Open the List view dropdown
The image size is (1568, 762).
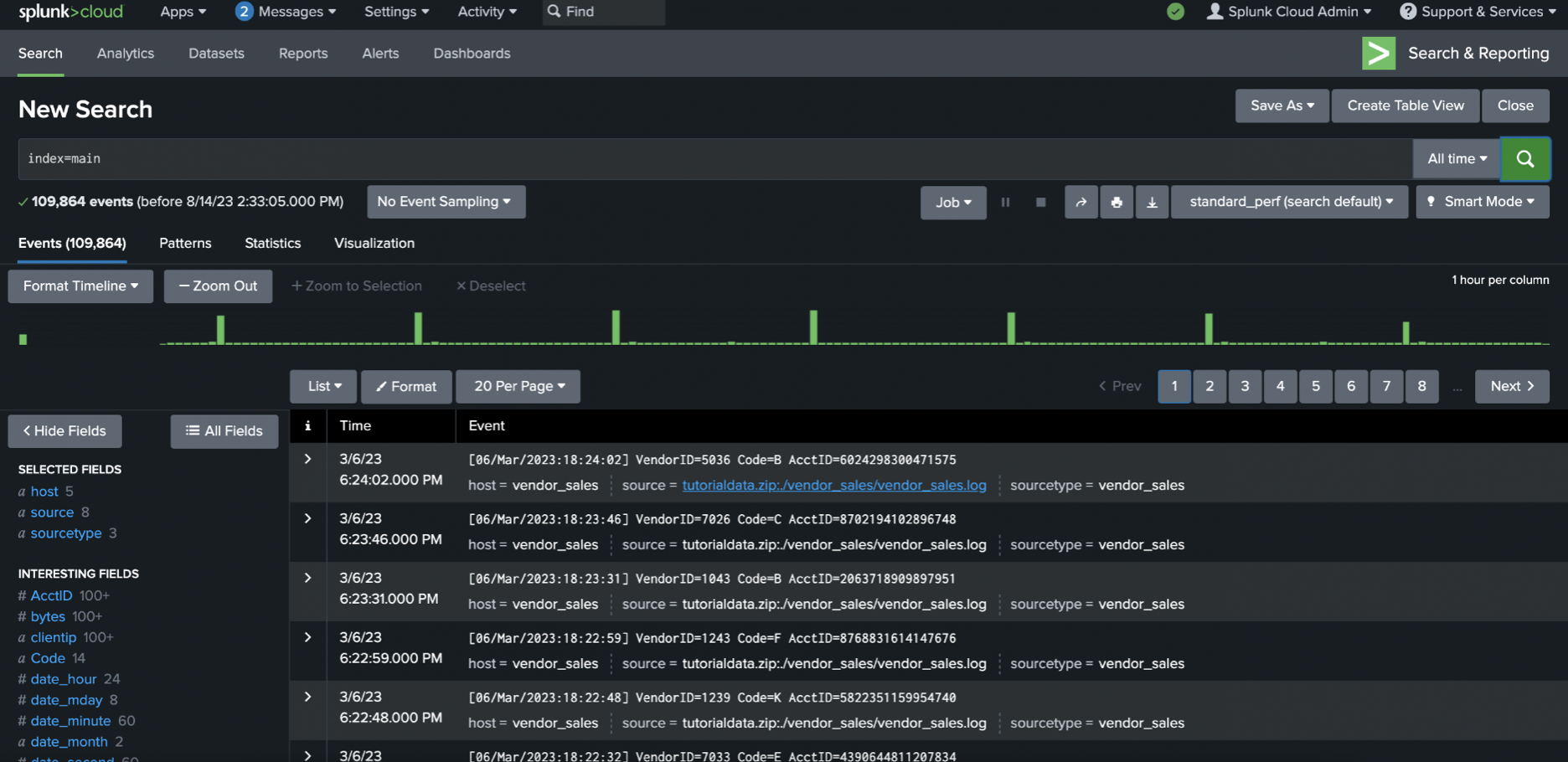pos(323,386)
